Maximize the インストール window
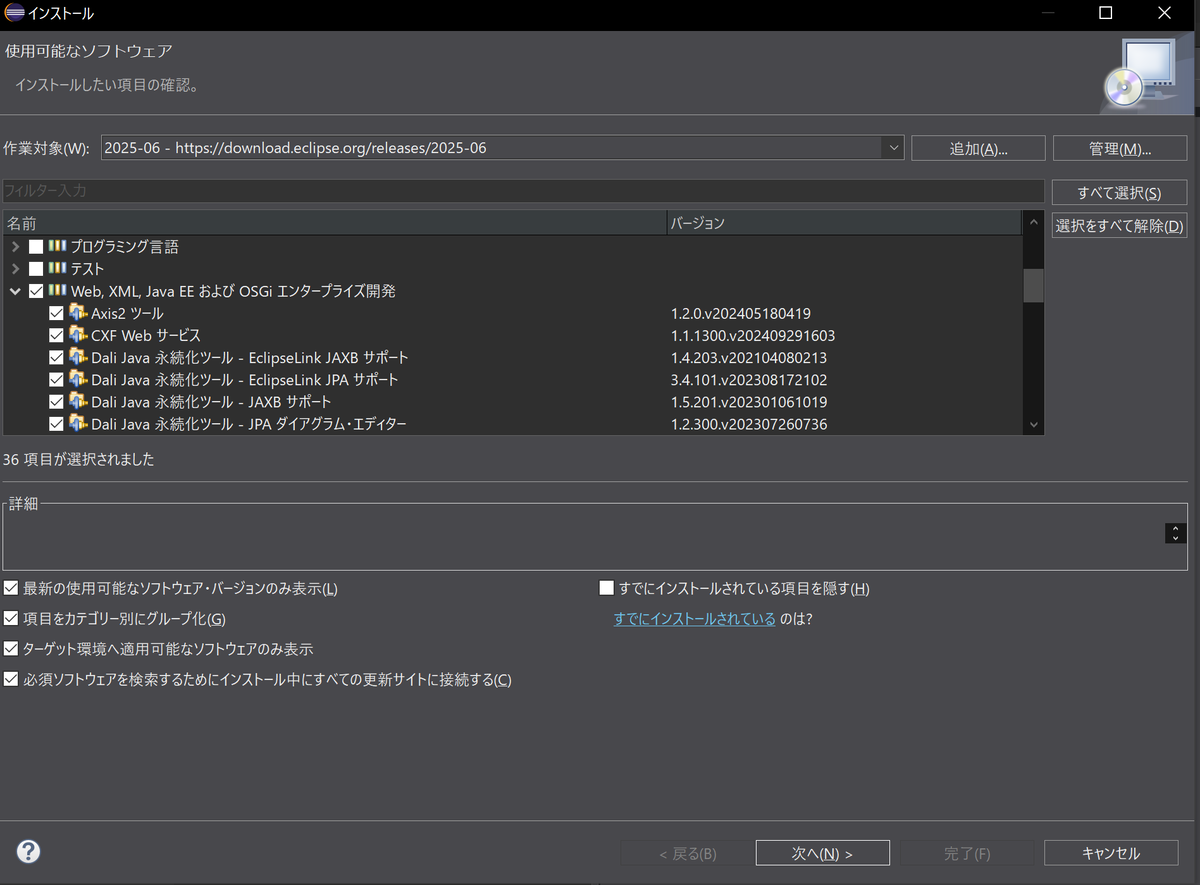This screenshot has width=1200, height=885. (x=1105, y=14)
